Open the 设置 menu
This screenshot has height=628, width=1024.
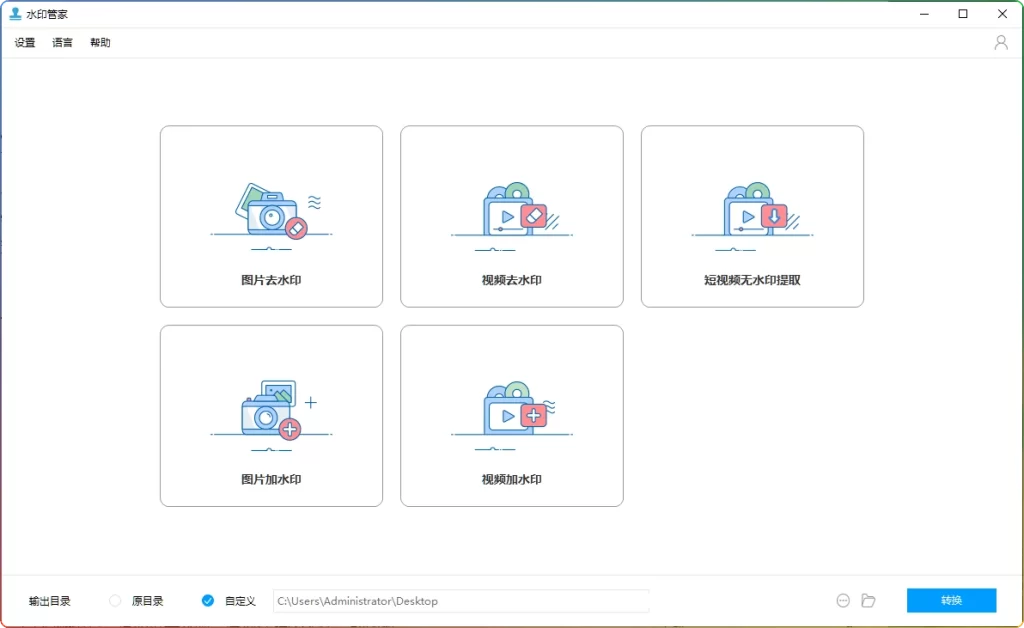[x=23, y=42]
